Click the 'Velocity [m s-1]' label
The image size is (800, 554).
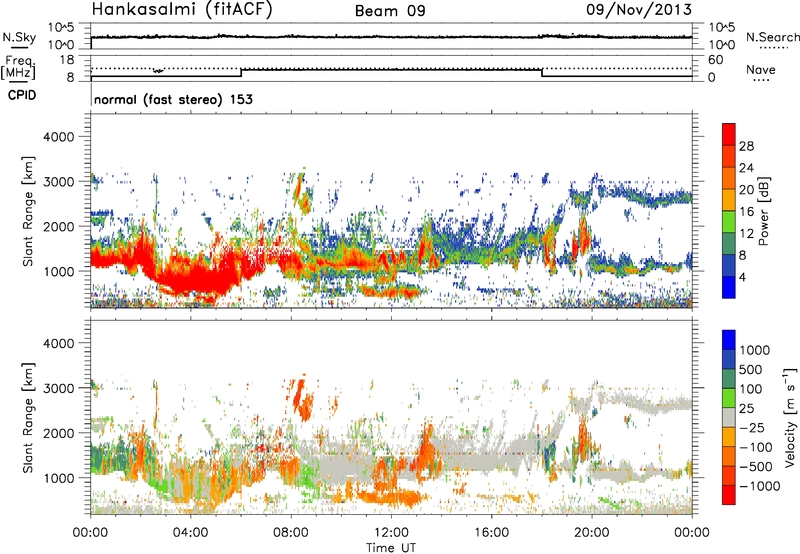(x=789, y=417)
